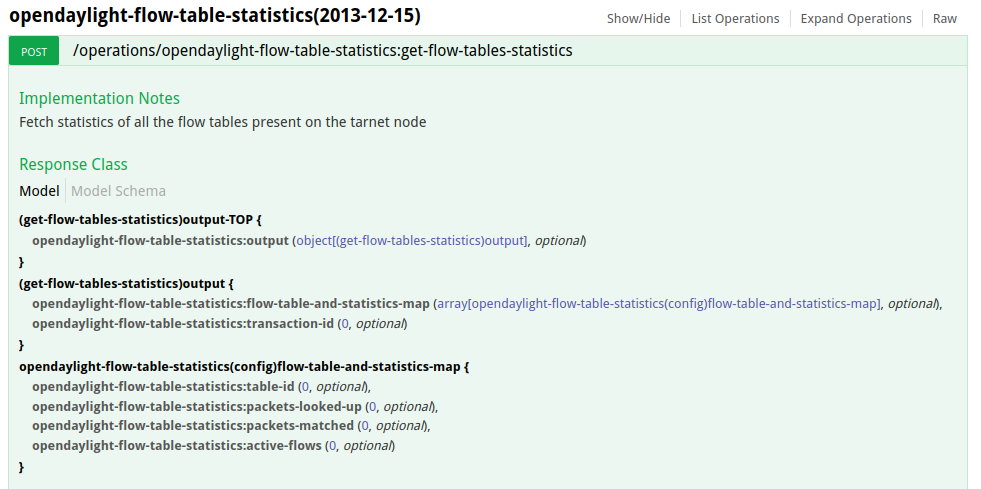Click the Implementation Notes heading
The height and width of the screenshot is (489, 981).
99,98
